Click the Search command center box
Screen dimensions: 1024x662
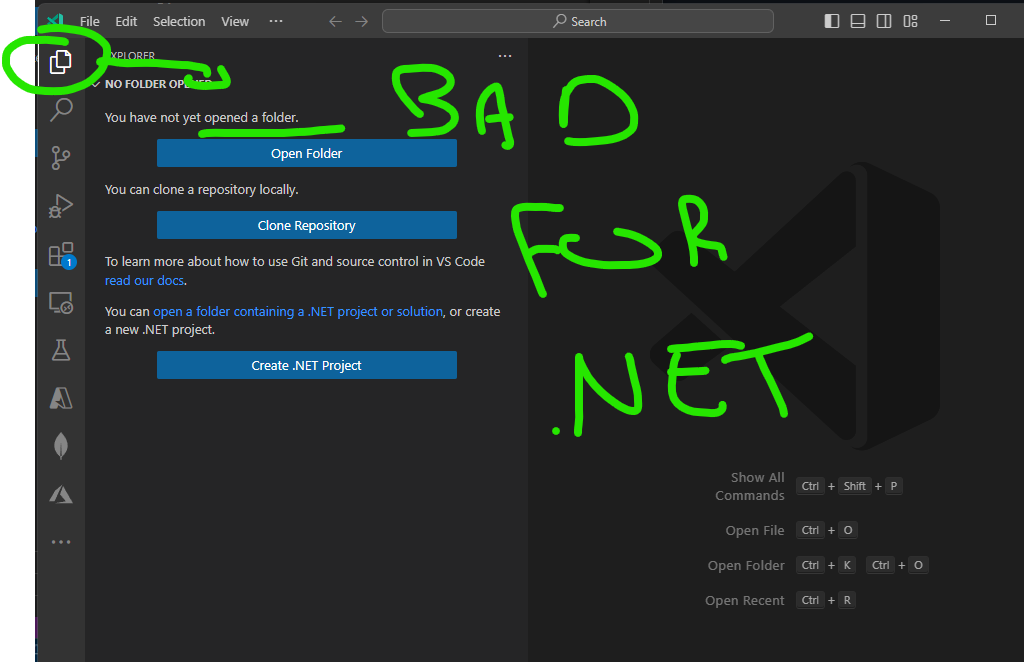pyautogui.click(x=578, y=21)
